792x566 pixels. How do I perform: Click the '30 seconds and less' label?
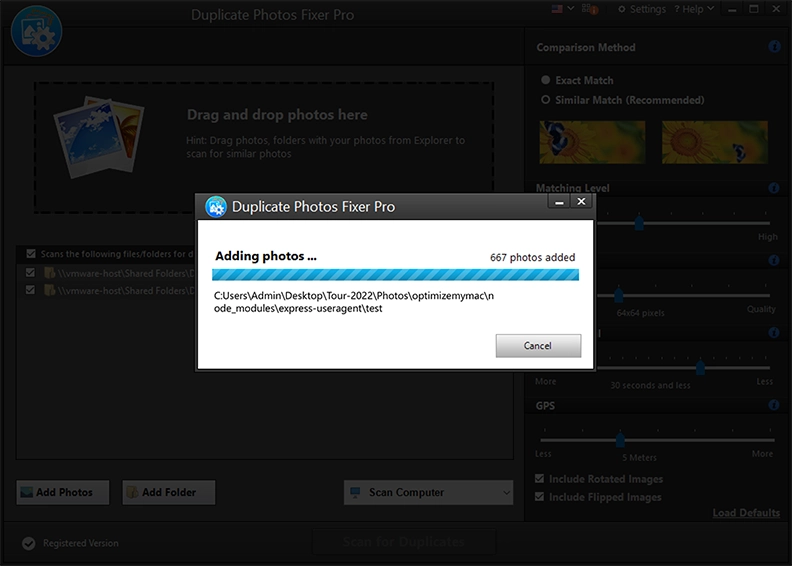[650, 385]
